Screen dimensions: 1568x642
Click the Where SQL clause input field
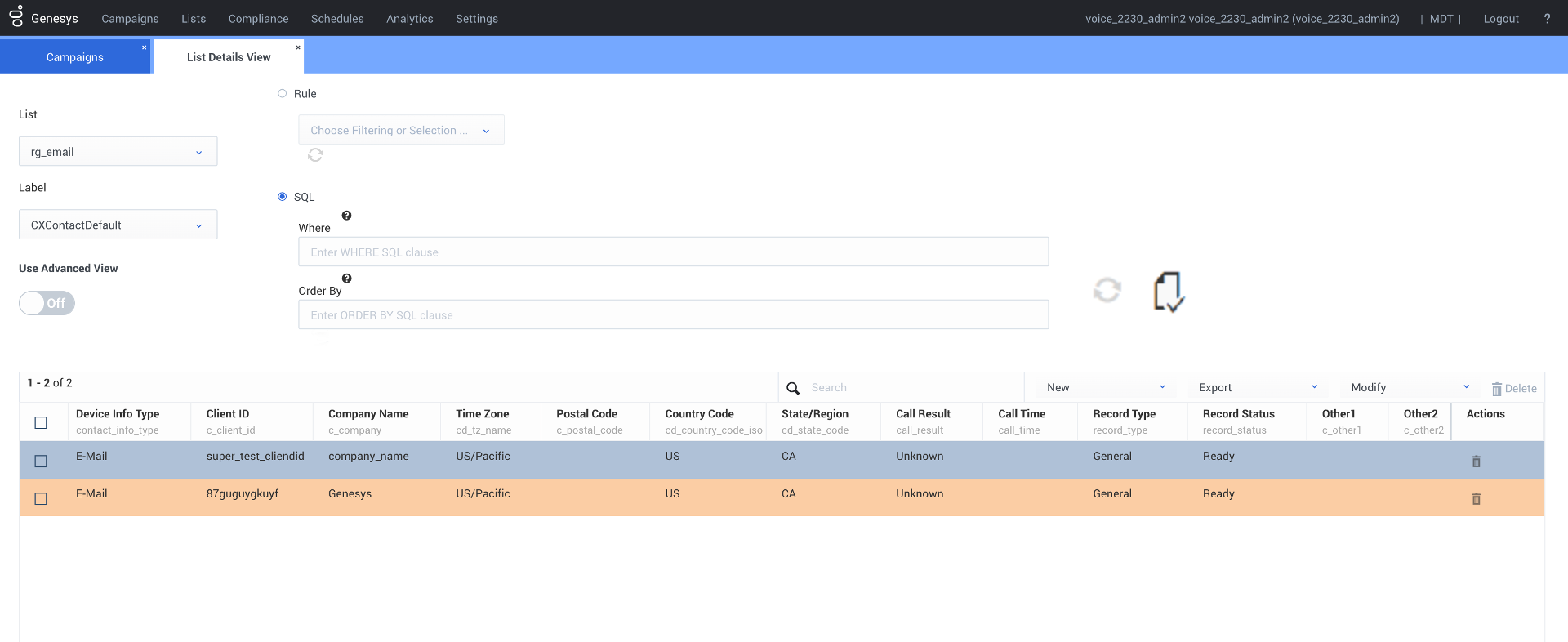(673, 252)
